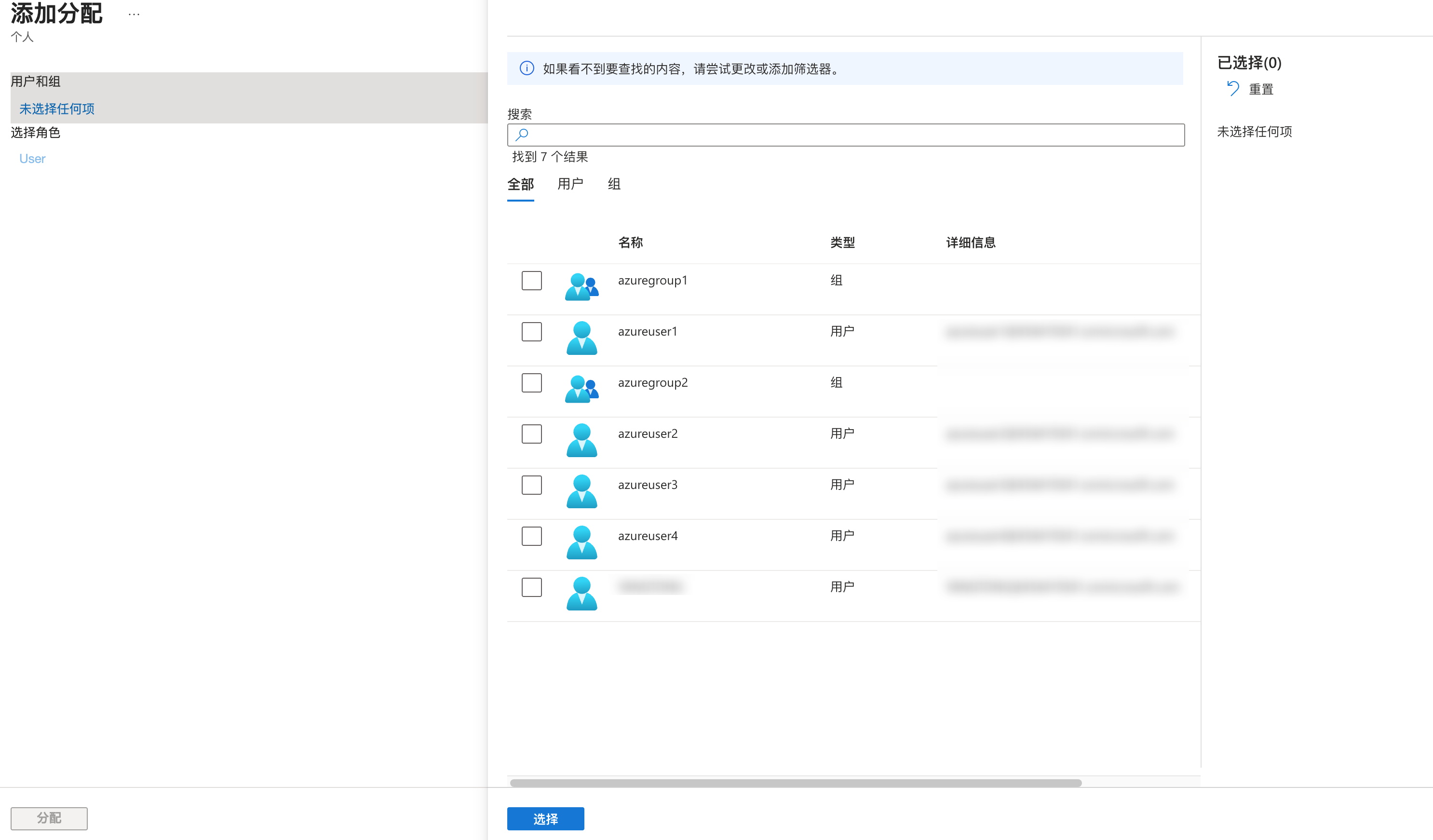Viewport: 1433px width, 840px height.
Task: Click the azuregroup1 group icon
Action: (581, 286)
